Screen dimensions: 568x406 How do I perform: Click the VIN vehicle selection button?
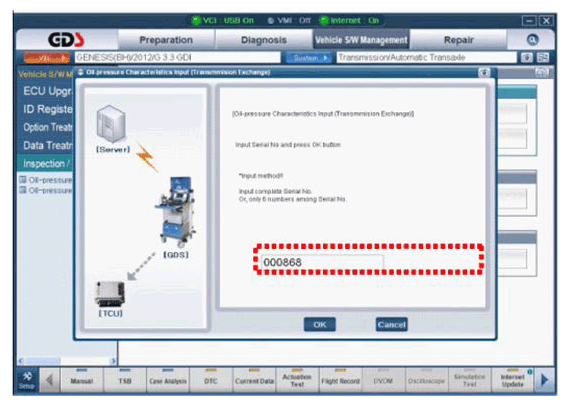(46, 58)
